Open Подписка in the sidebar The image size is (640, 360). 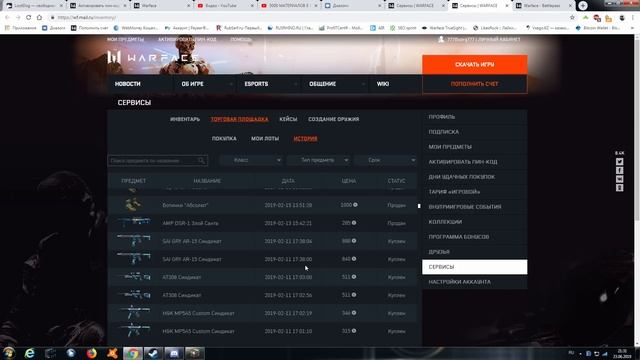tap(475, 132)
